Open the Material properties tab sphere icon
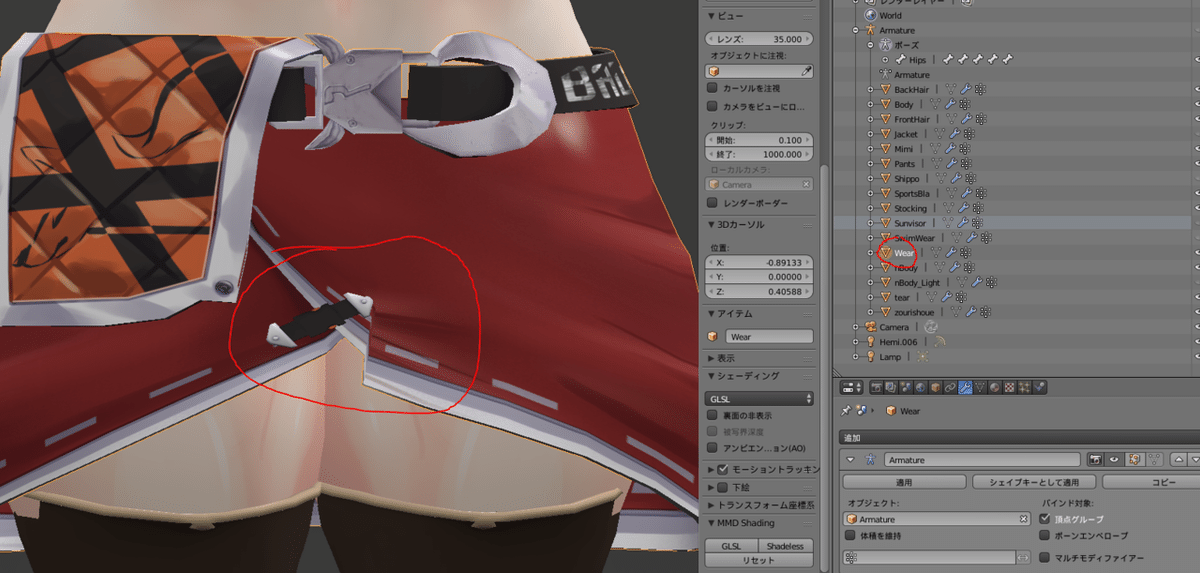This screenshot has height=573, width=1200. click(994, 387)
